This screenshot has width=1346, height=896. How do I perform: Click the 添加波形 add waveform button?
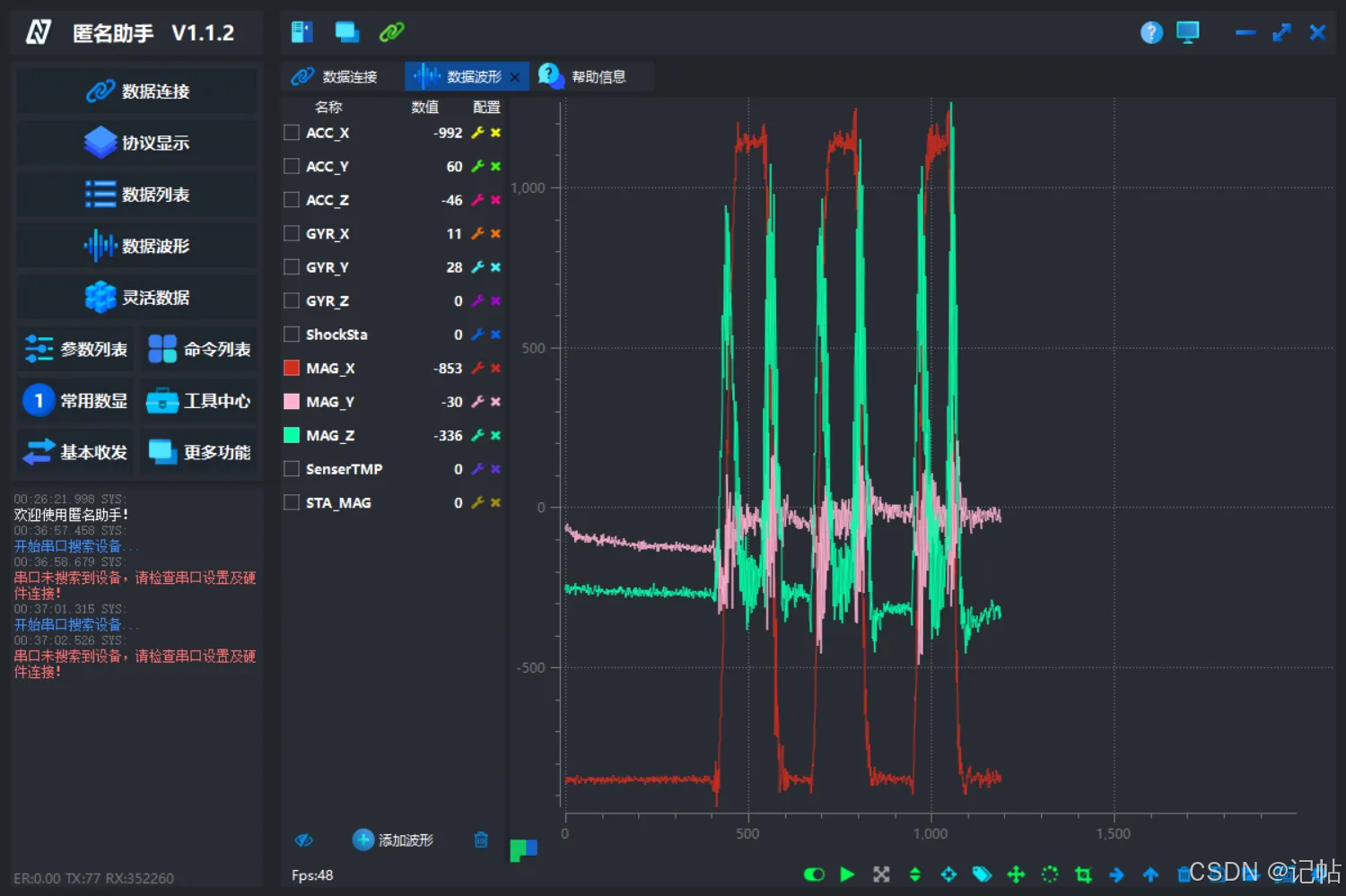click(x=393, y=839)
